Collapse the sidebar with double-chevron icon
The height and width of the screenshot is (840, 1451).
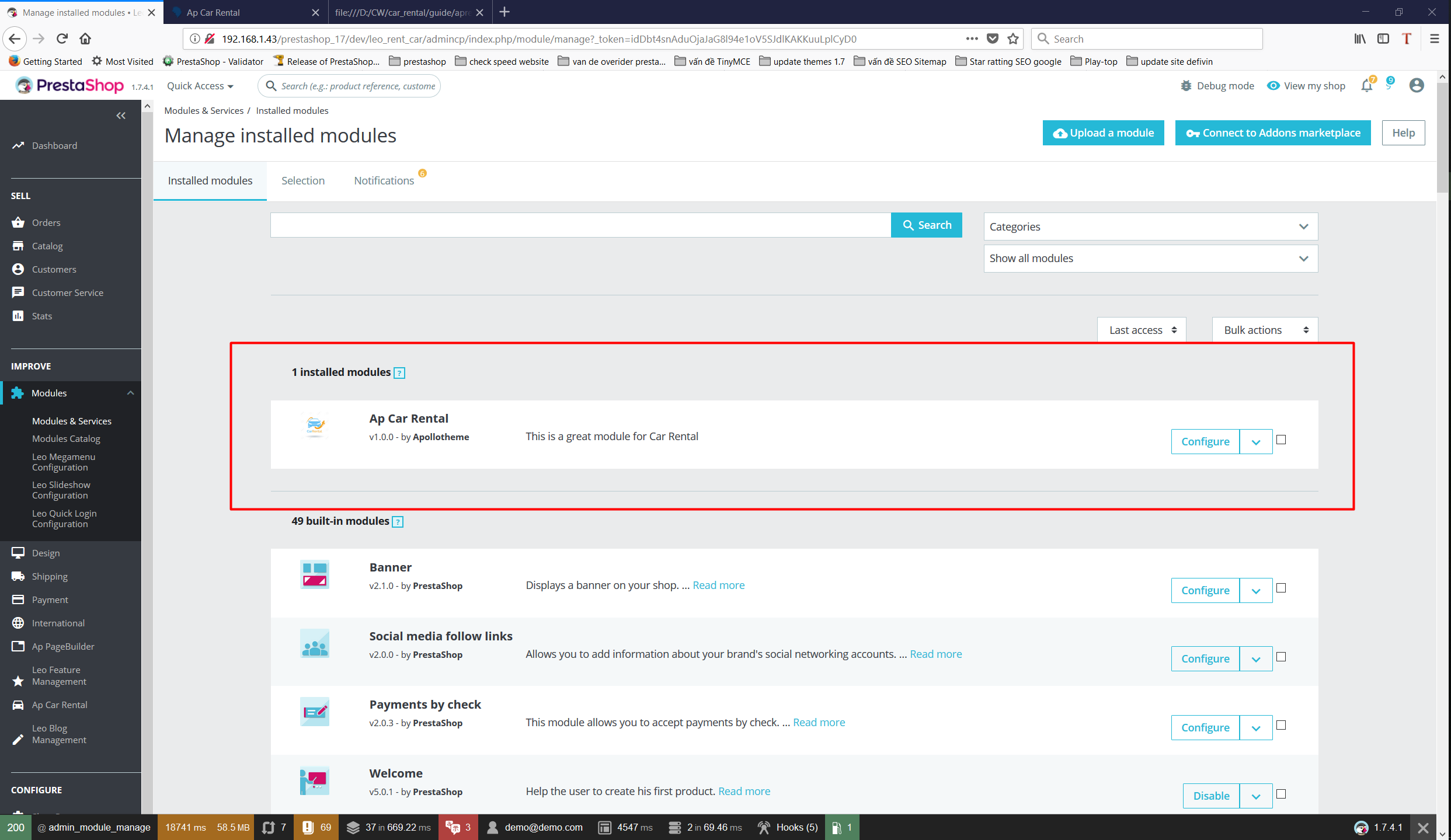coord(121,116)
